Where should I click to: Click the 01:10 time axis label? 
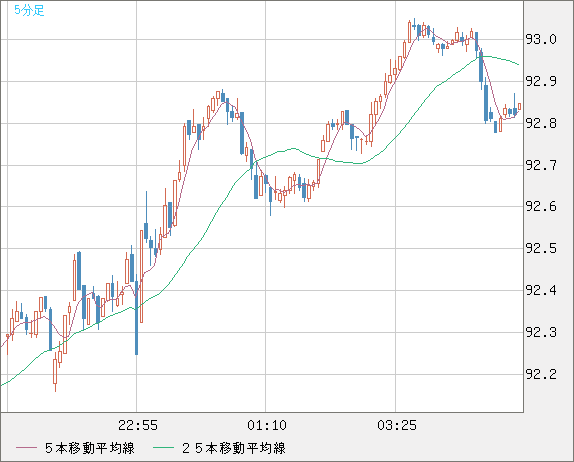point(267,425)
